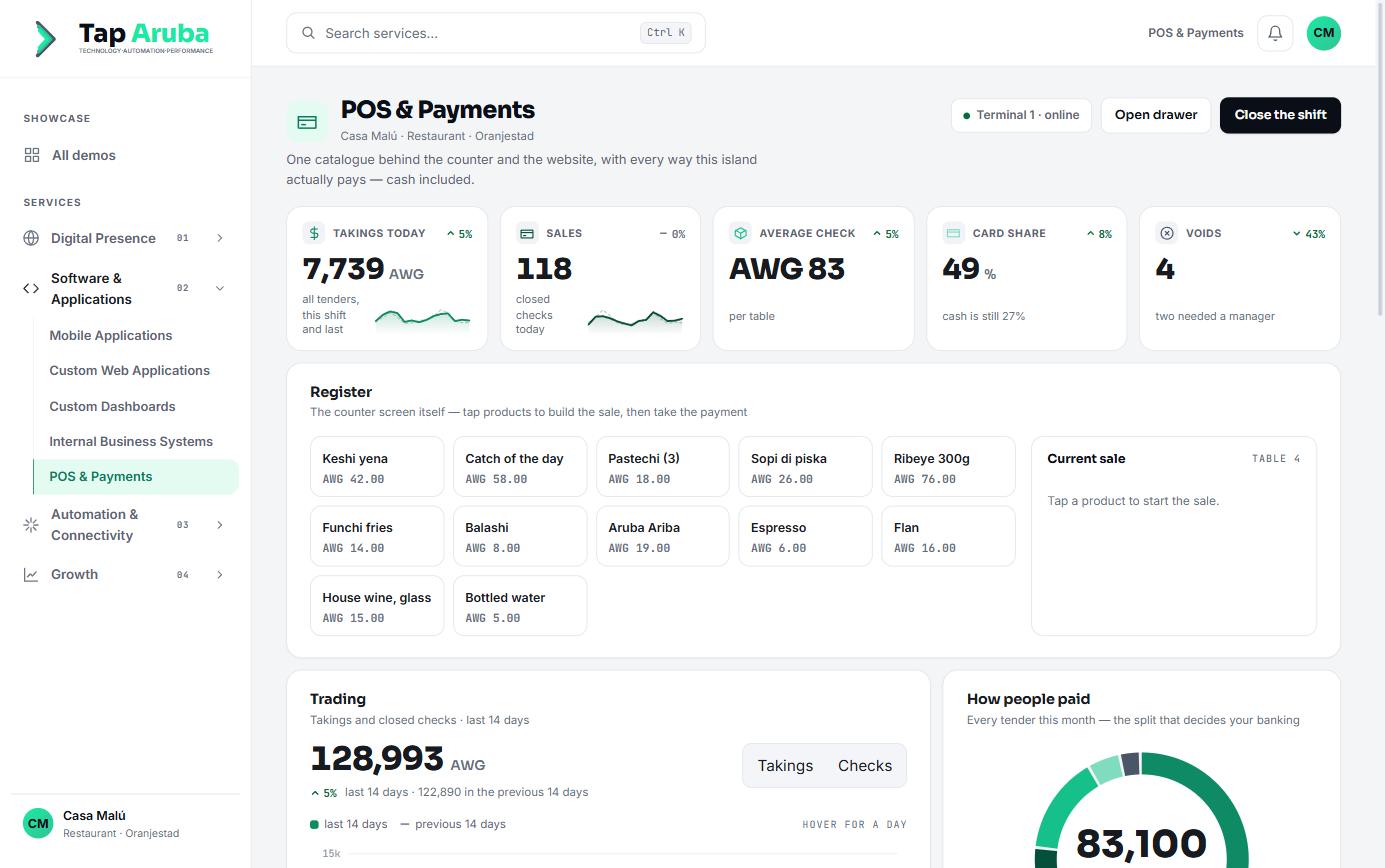Switch chart to Takings view
The height and width of the screenshot is (868, 1385).
(785, 765)
